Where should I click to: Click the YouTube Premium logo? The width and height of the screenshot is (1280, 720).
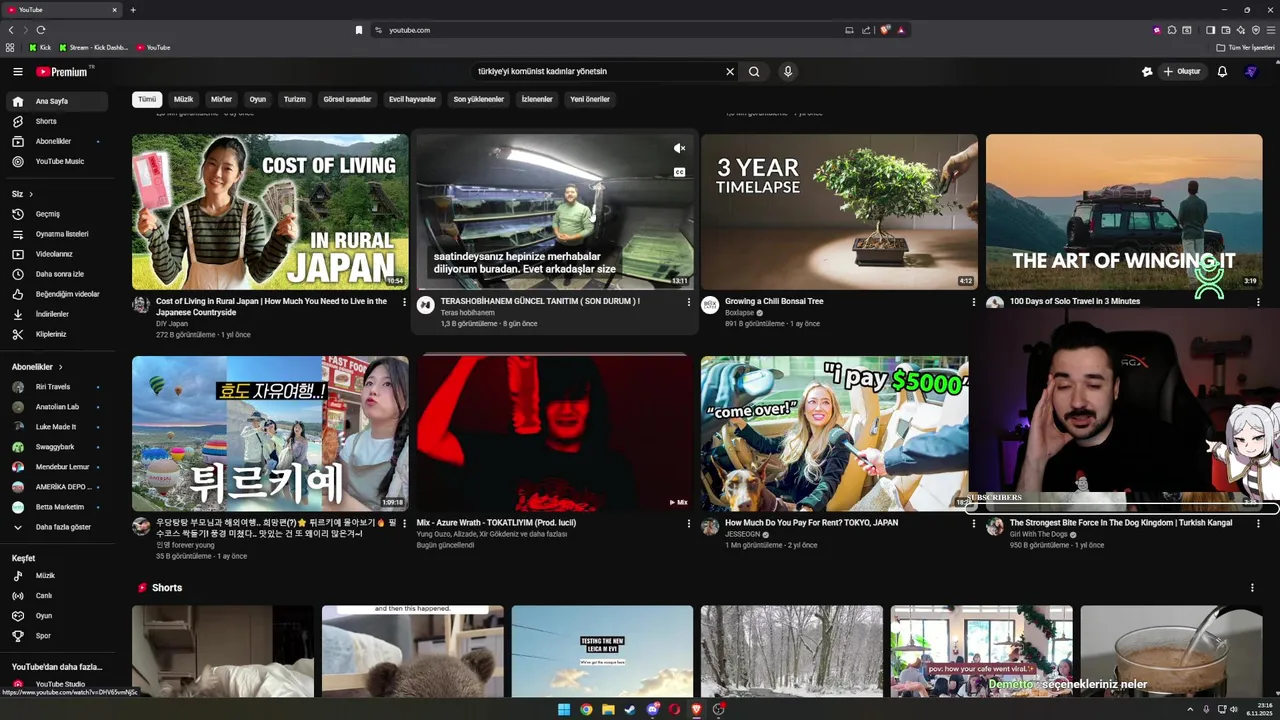[x=63, y=72]
